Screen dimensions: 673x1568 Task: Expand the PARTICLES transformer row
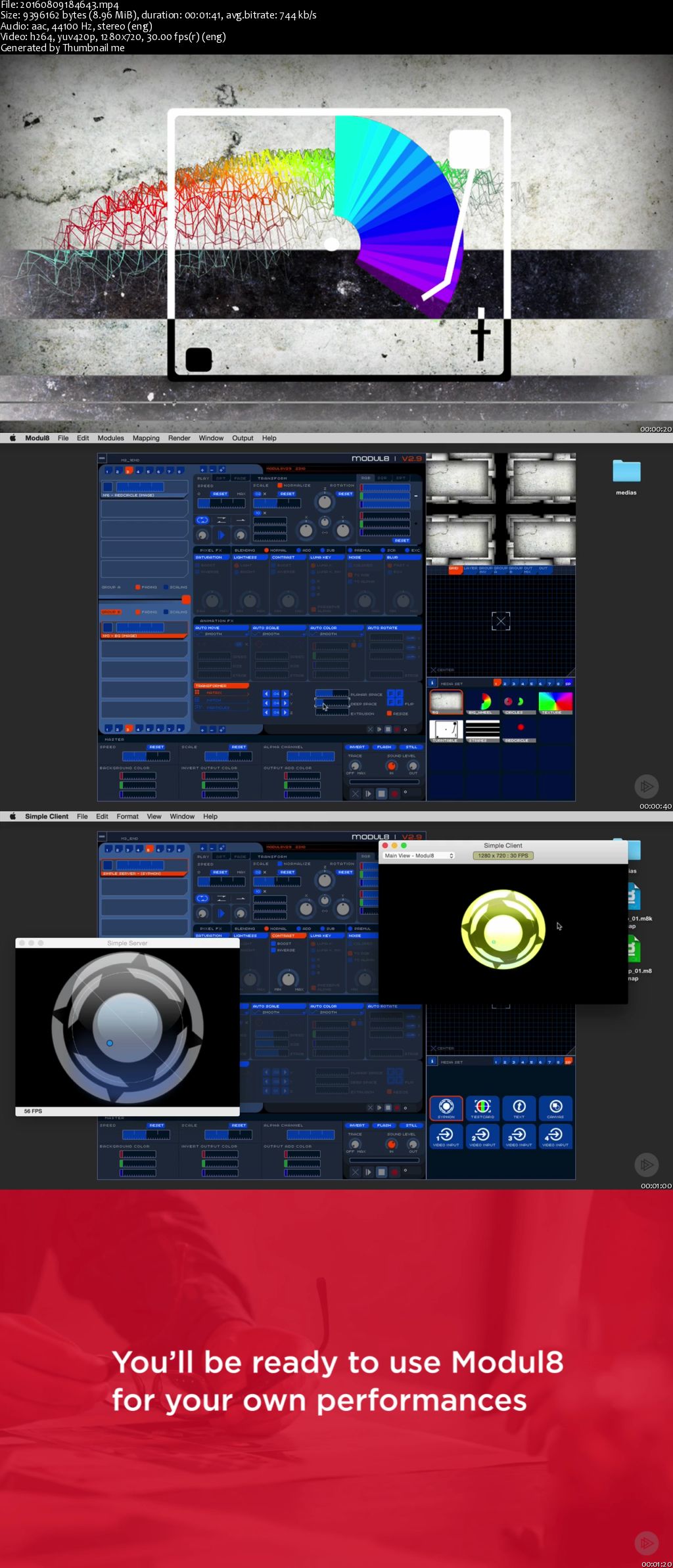click(222, 707)
